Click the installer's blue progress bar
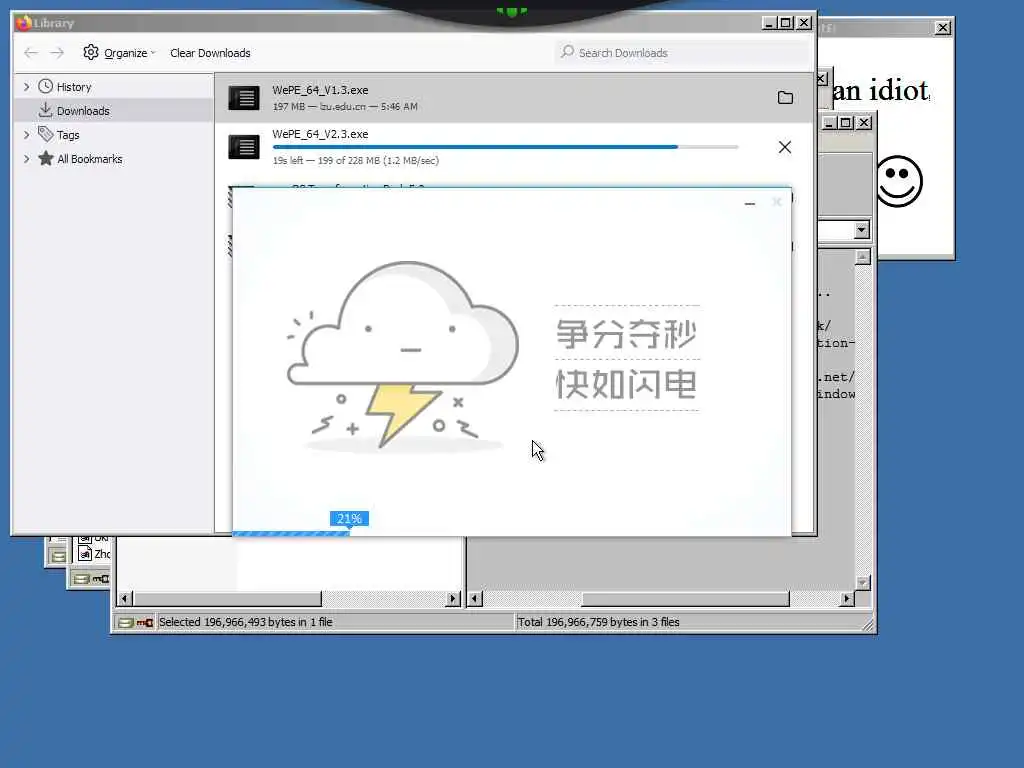 [291, 534]
